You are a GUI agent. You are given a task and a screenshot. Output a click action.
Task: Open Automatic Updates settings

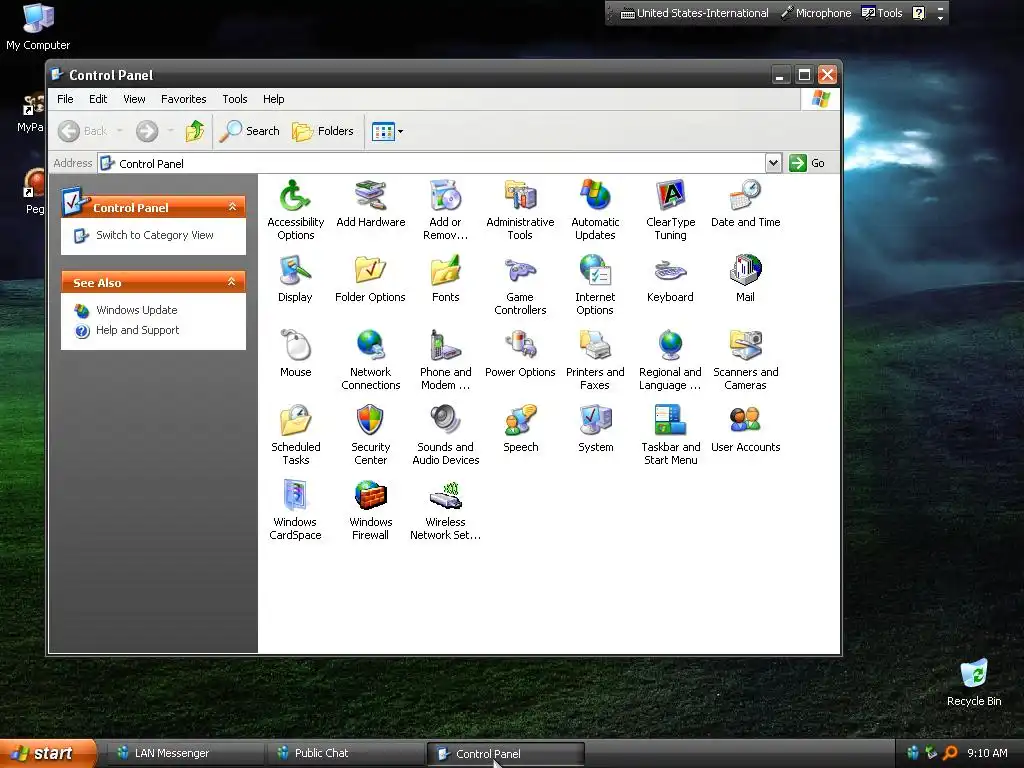595,209
